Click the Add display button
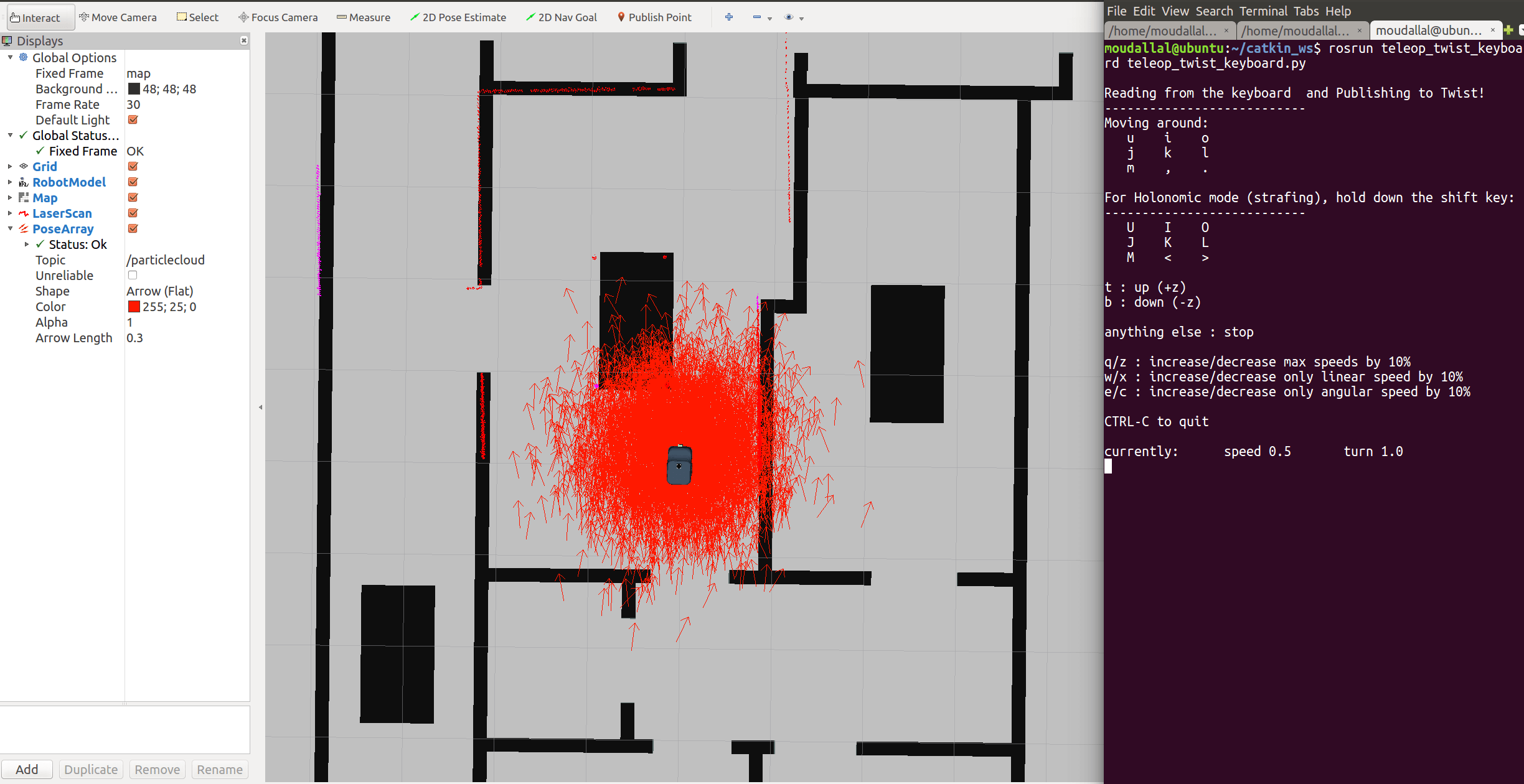Image resolution: width=1524 pixels, height=784 pixels. click(27, 769)
